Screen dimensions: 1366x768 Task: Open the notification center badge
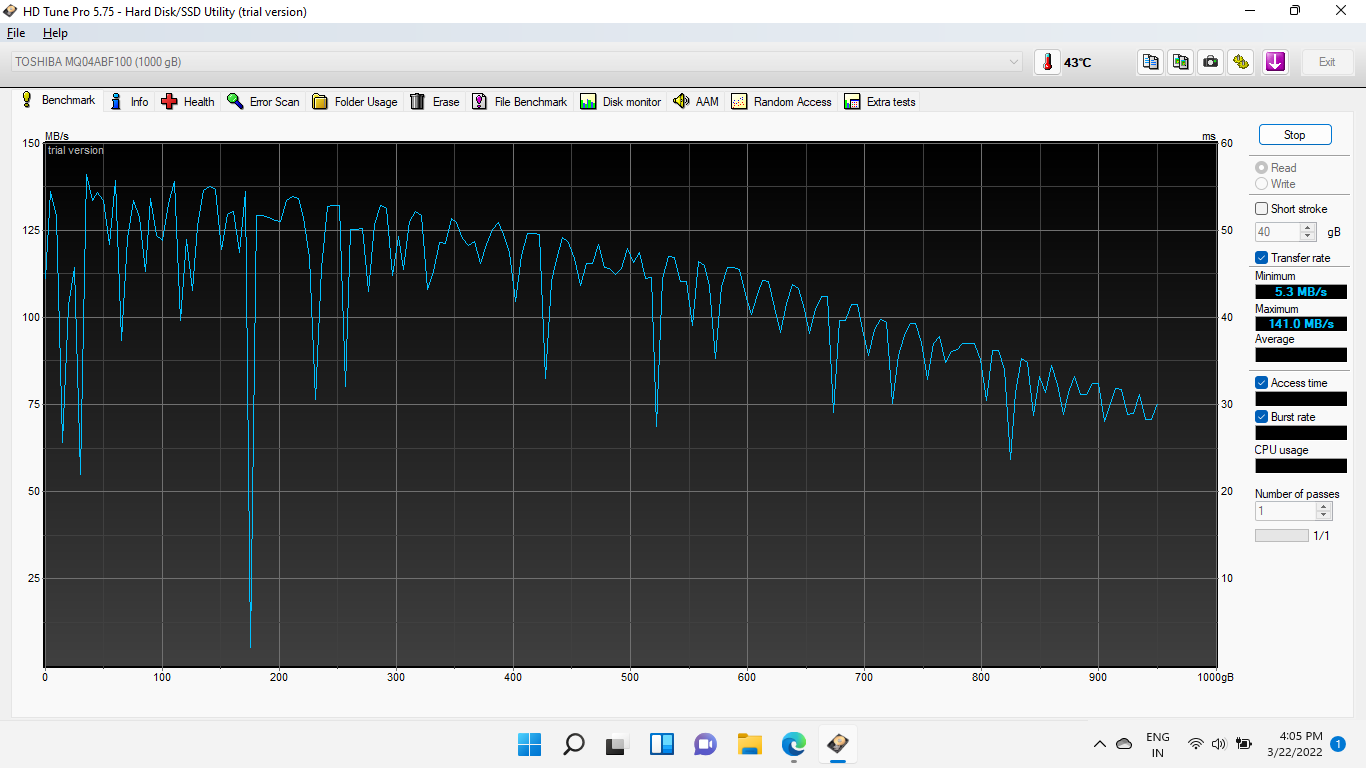coord(1338,744)
